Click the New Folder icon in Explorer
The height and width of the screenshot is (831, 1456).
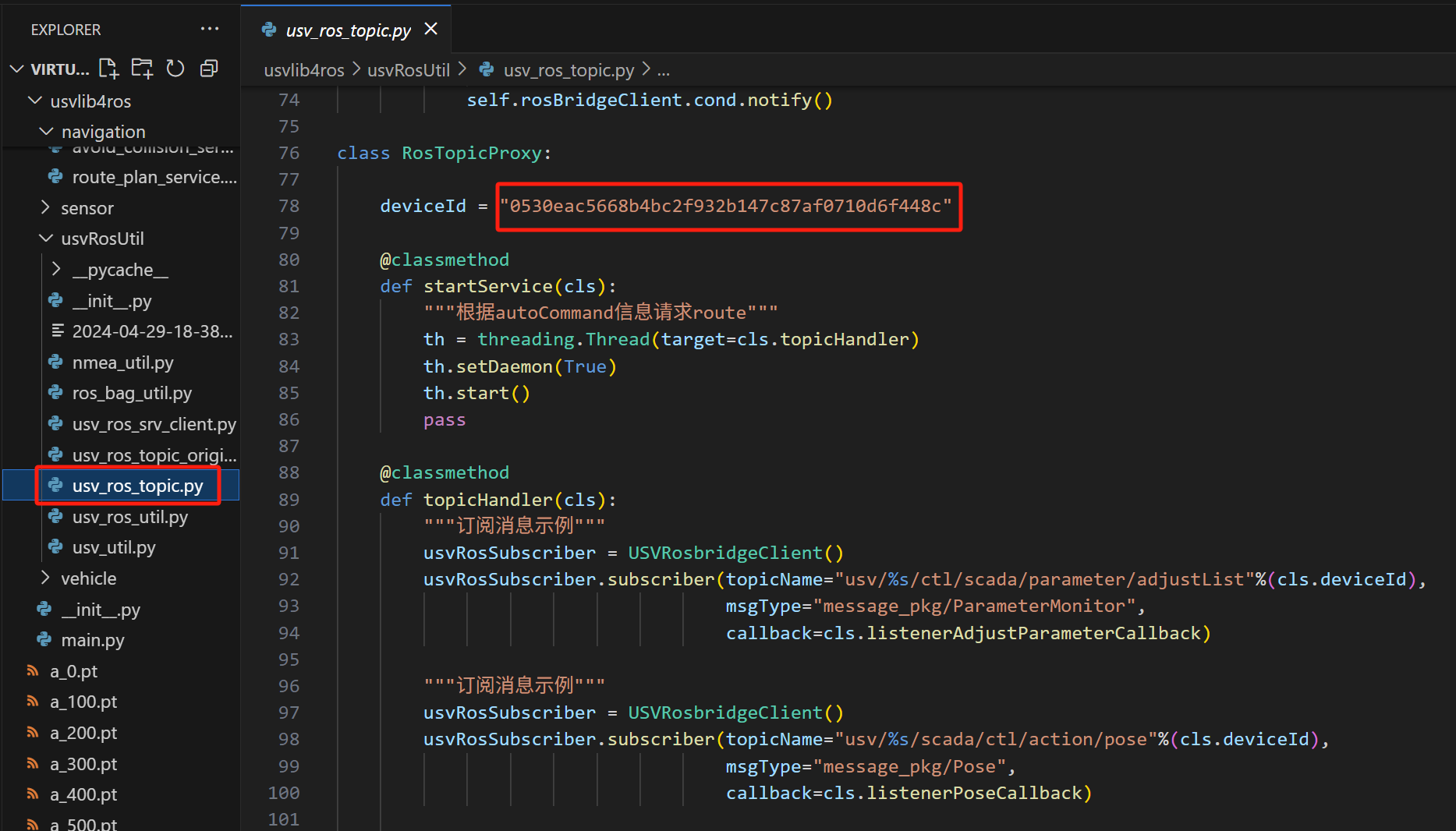pos(142,69)
